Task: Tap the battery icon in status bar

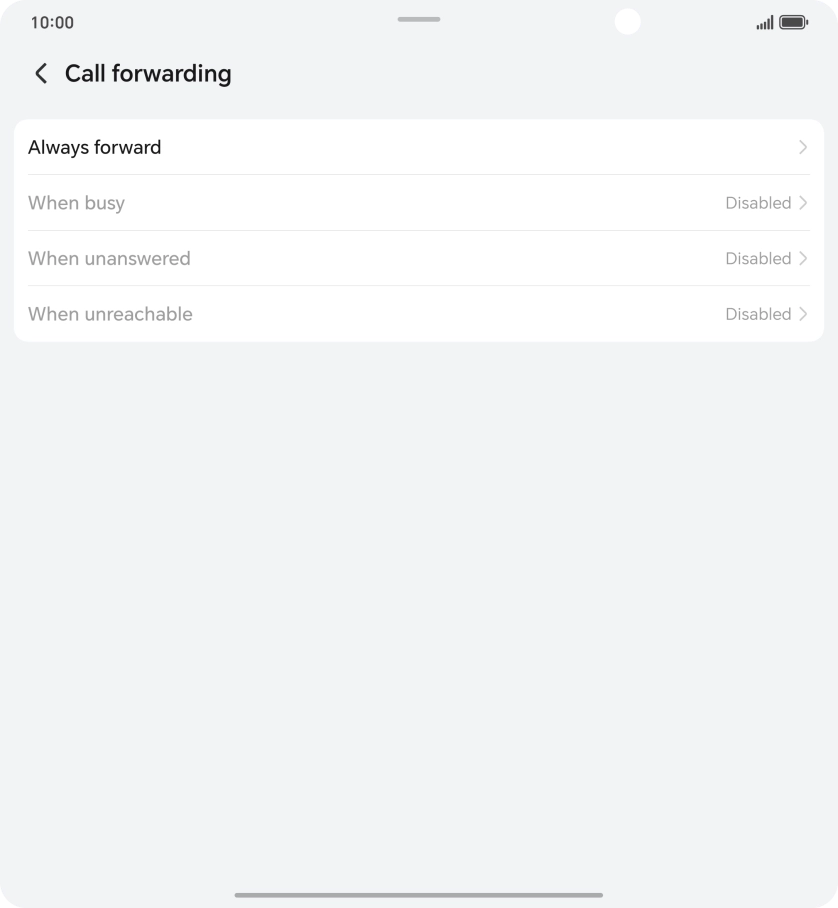Action: [790, 21]
